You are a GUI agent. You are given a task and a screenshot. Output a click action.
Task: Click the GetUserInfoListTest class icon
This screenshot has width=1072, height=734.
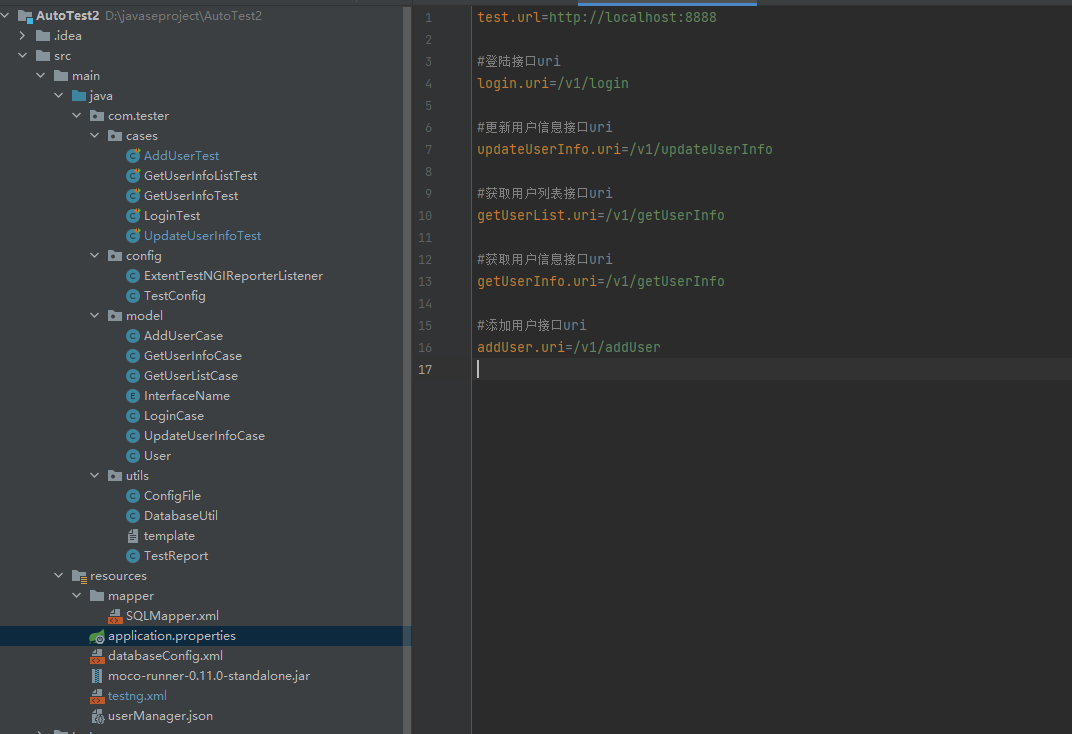click(133, 176)
